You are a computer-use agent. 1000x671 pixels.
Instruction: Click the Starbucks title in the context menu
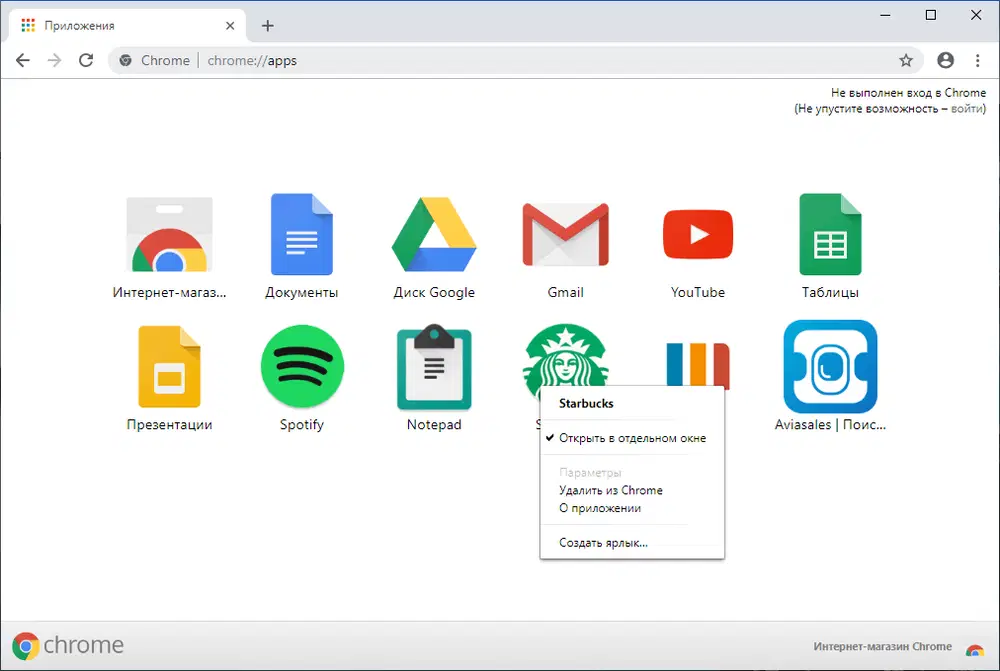coord(586,403)
